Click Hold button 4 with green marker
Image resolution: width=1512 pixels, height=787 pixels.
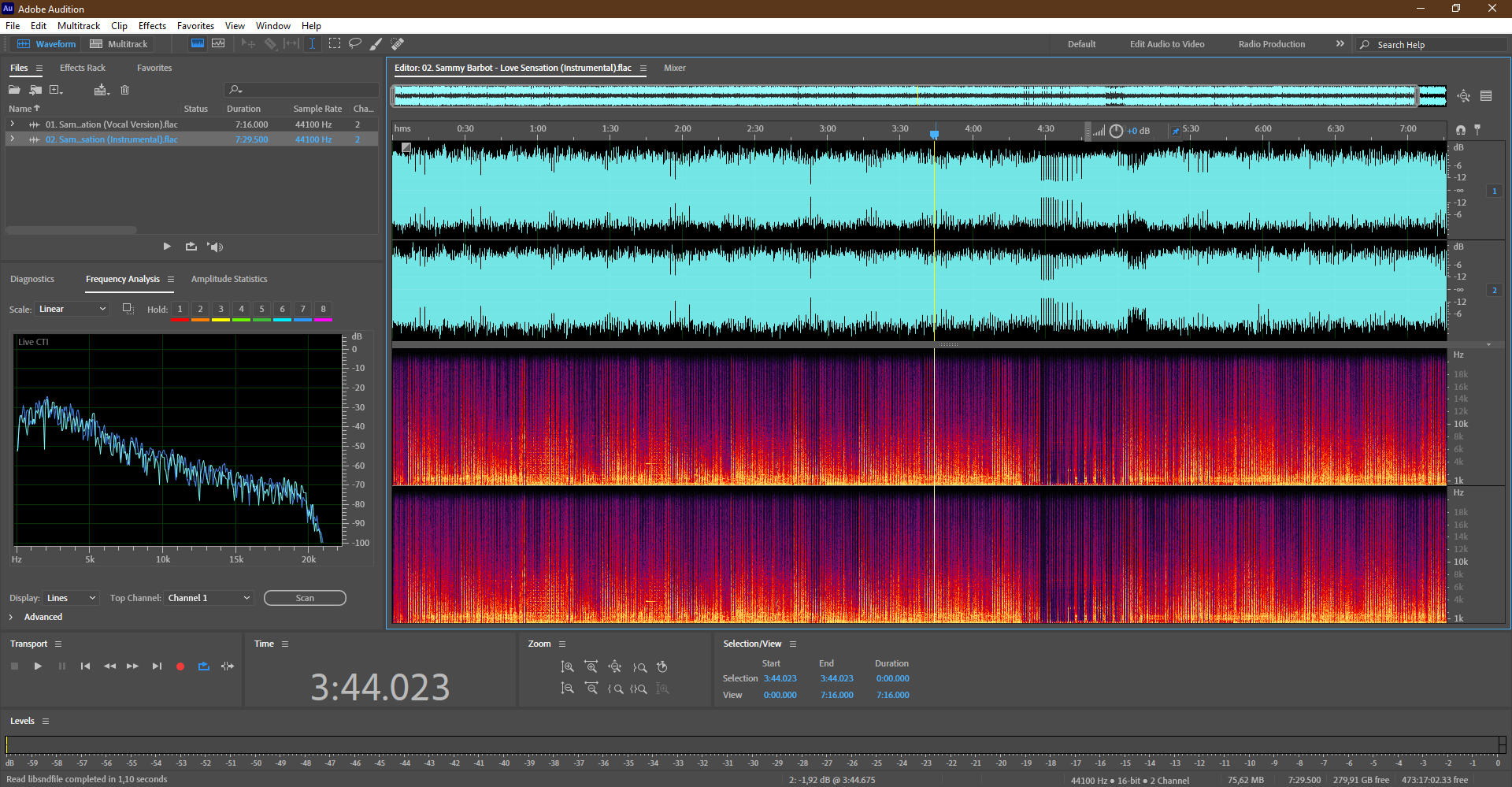(x=241, y=310)
